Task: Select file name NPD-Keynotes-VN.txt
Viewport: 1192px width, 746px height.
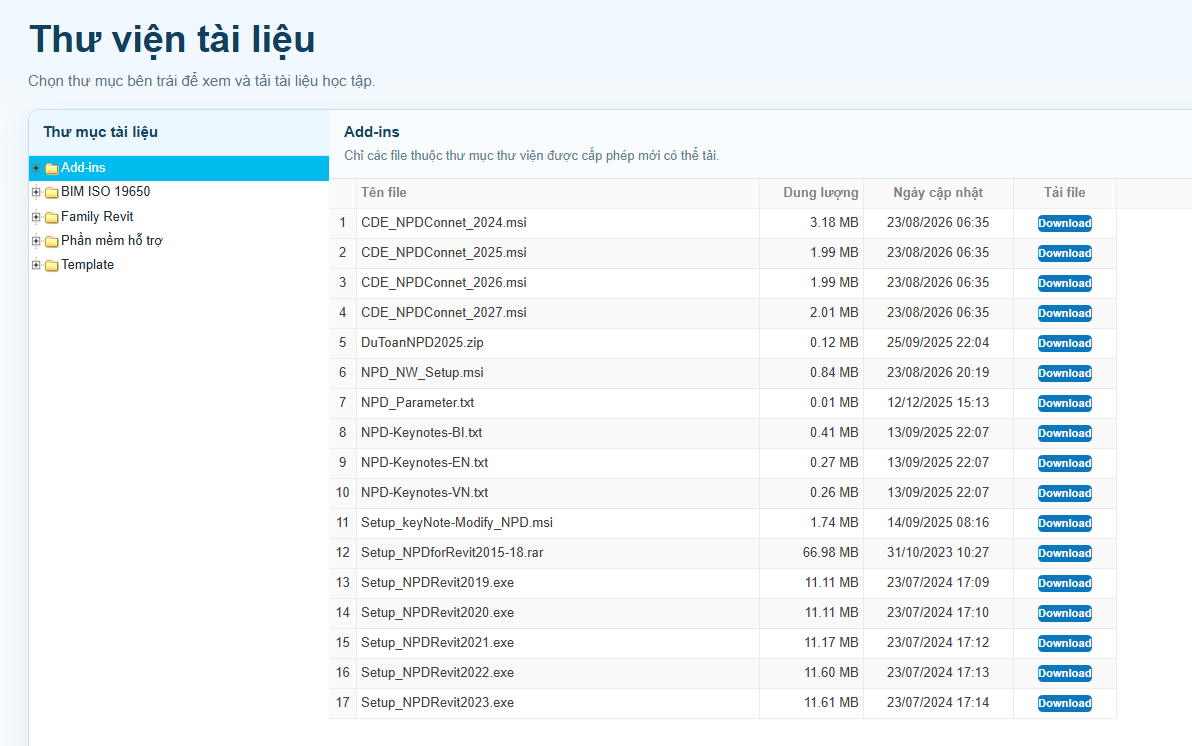Action: pyautogui.click(x=424, y=492)
